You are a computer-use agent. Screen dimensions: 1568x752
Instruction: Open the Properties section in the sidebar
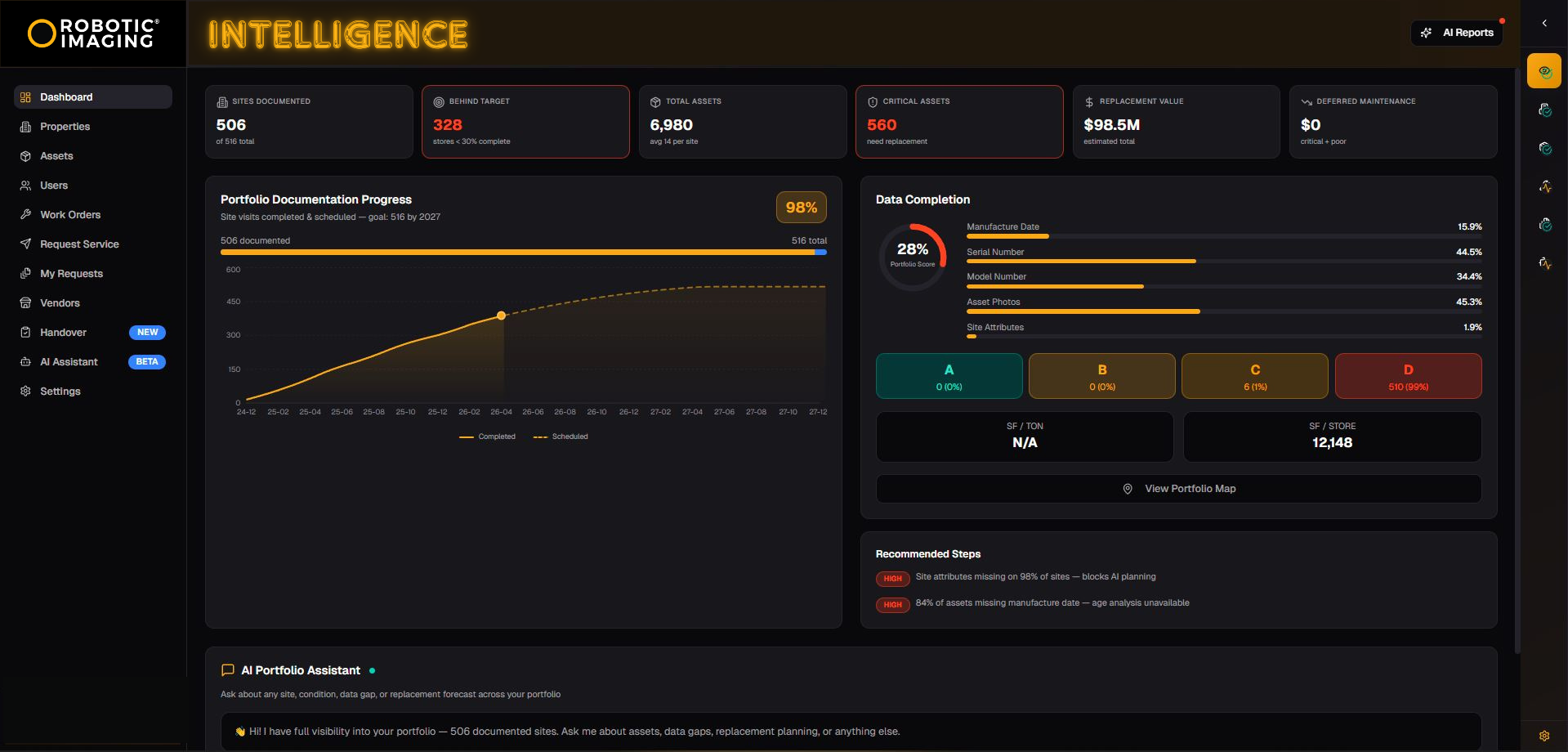(65, 127)
